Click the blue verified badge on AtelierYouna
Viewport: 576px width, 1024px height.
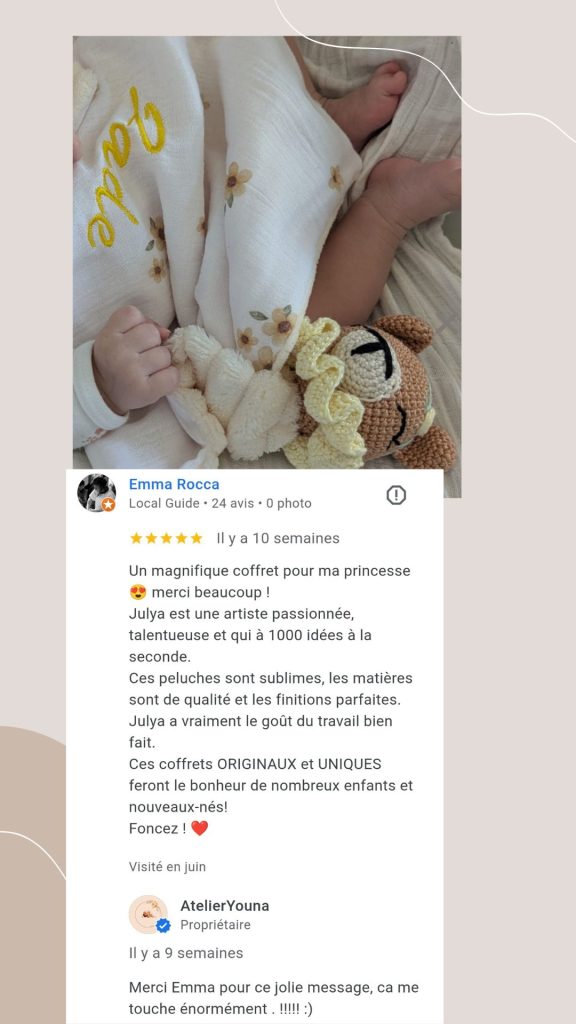163,925
